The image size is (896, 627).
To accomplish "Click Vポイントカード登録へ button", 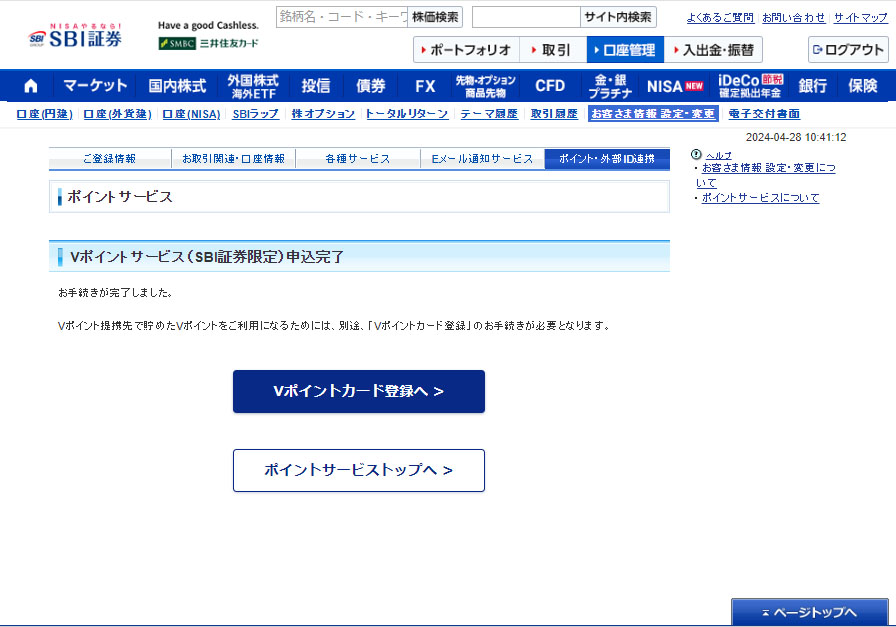I will 358,391.
